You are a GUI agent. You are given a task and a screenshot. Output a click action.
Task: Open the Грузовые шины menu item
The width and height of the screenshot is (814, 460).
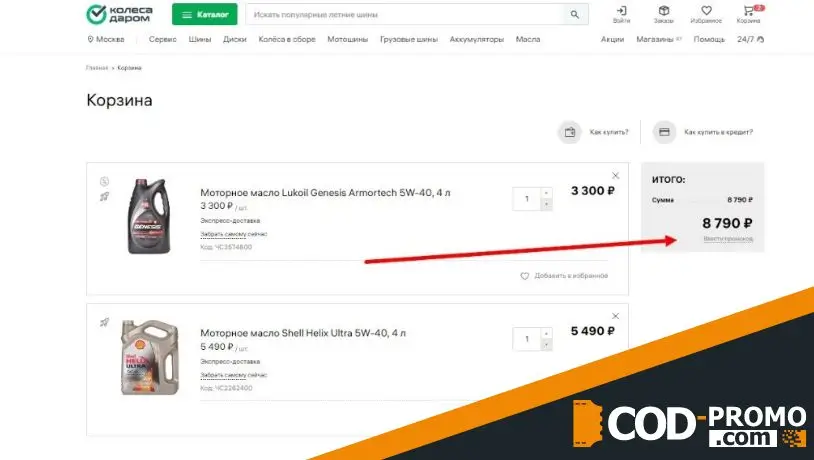[x=409, y=39]
